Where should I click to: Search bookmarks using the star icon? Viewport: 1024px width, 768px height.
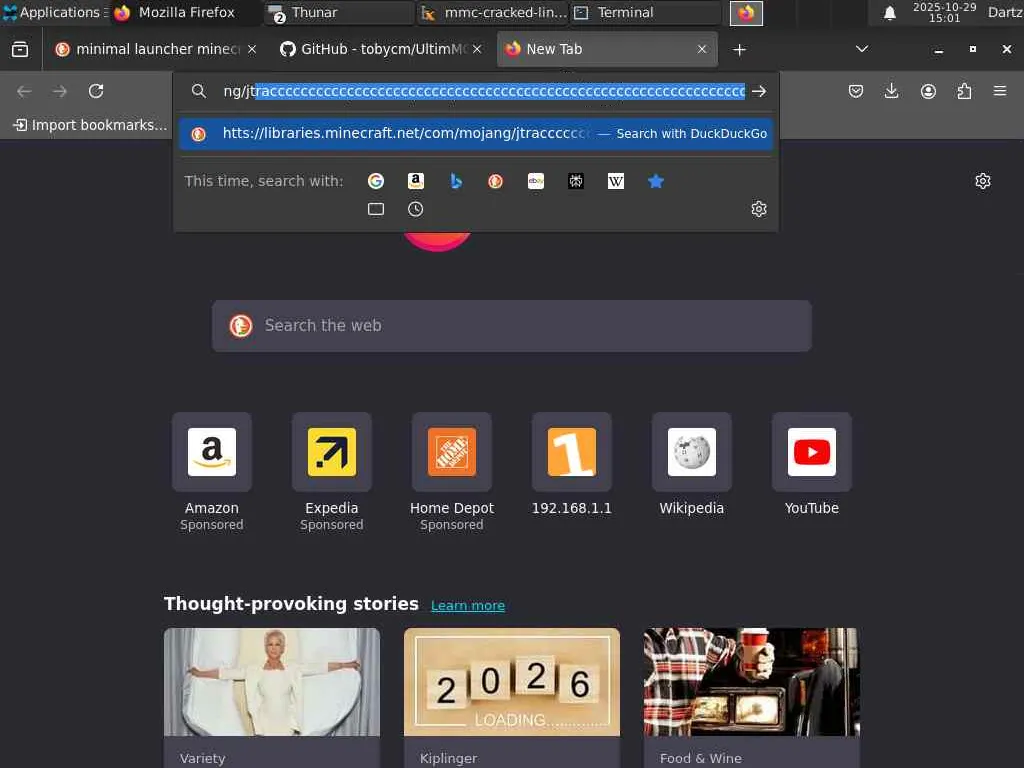click(656, 181)
